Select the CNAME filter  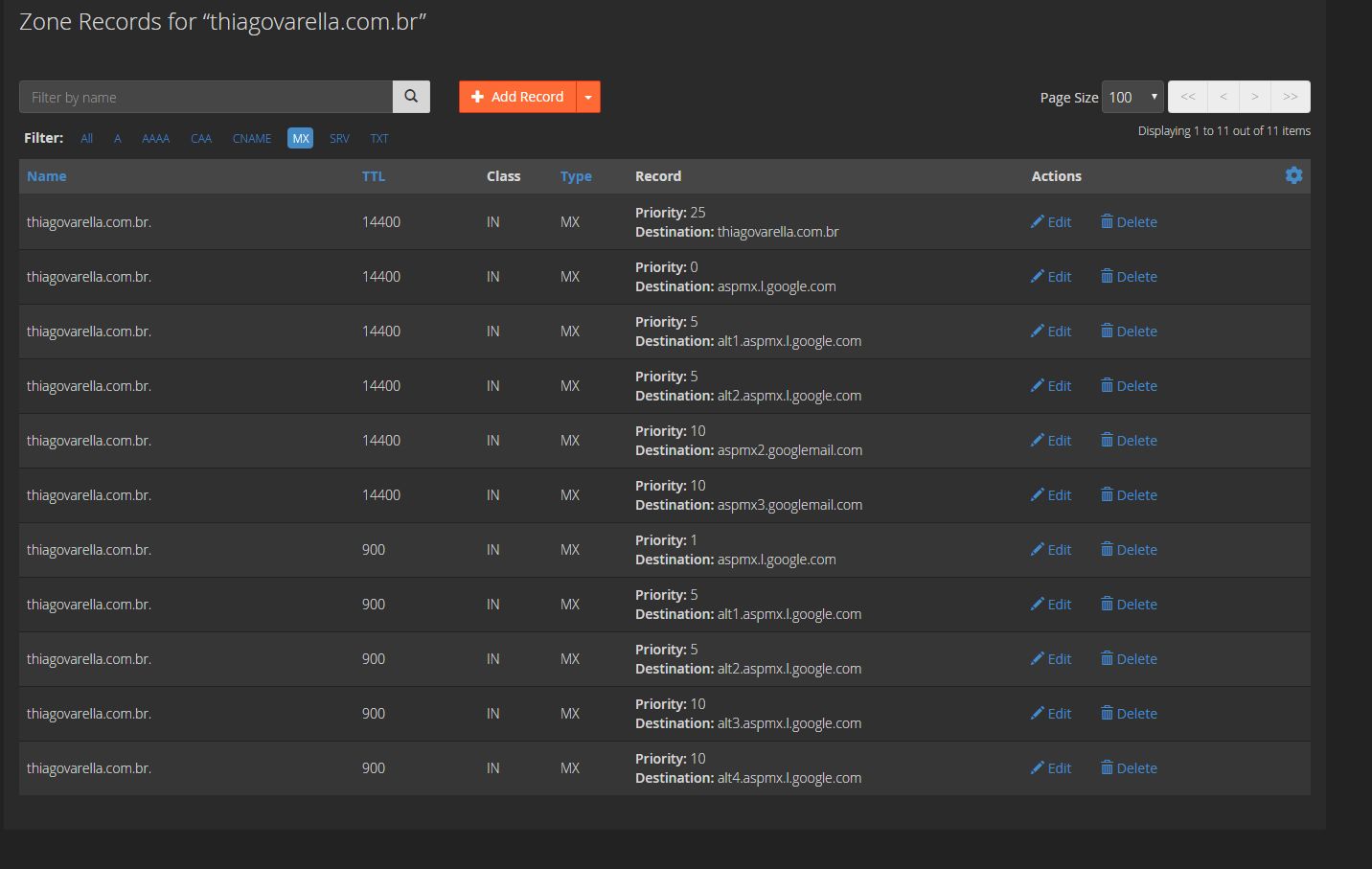pyautogui.click(x=252, y=139)
